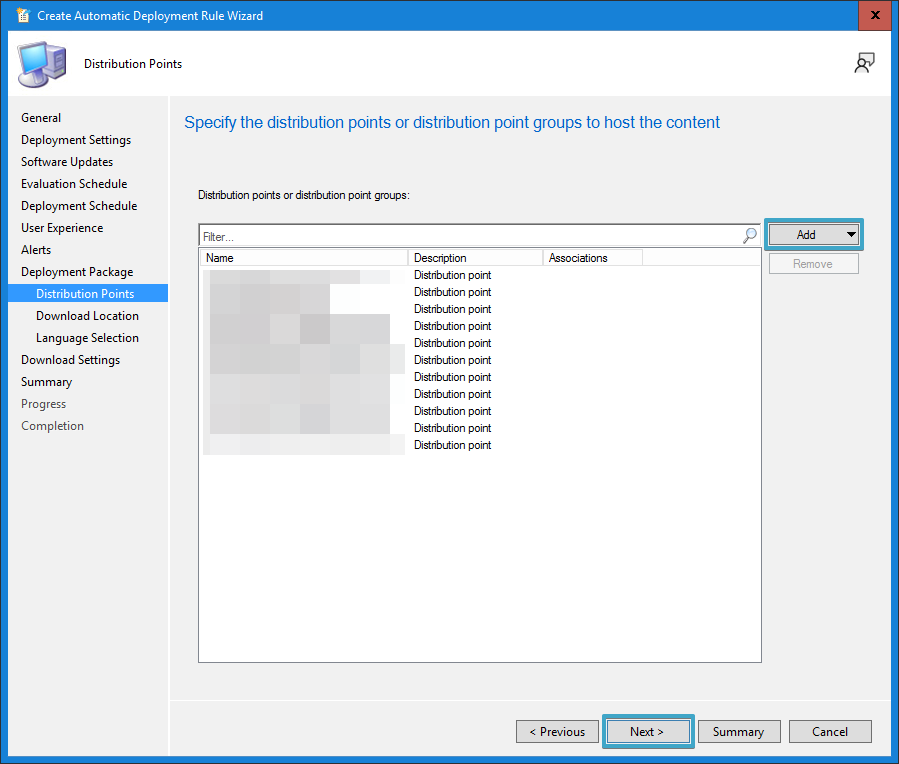Go to the Download Location step
This screenshot has width=899, height=764.
87,315
